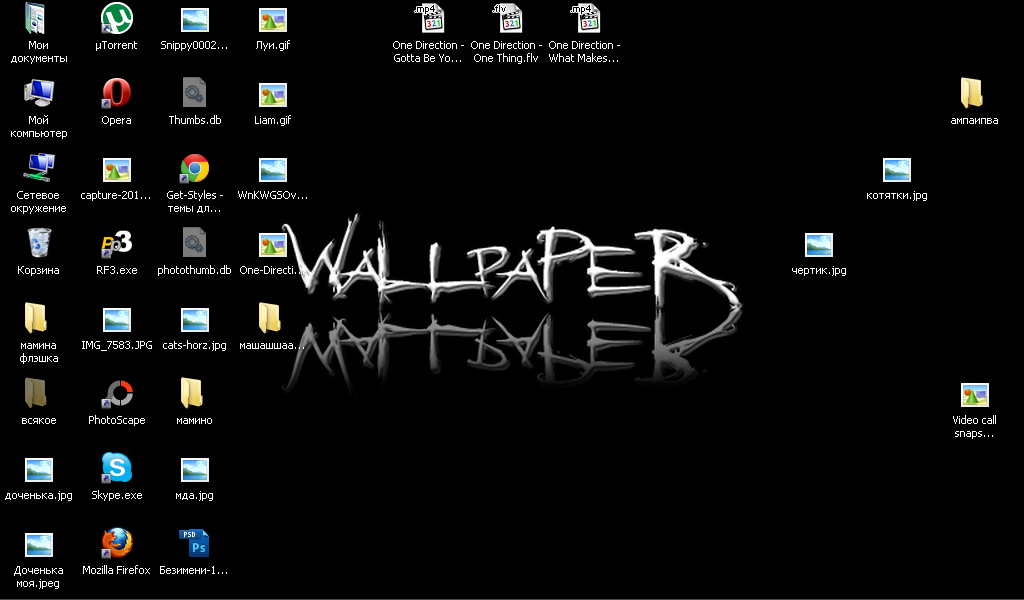Select the WnKWGSOv image file
The width and height of the screenshot is (1024, 600).
point(272,170)
